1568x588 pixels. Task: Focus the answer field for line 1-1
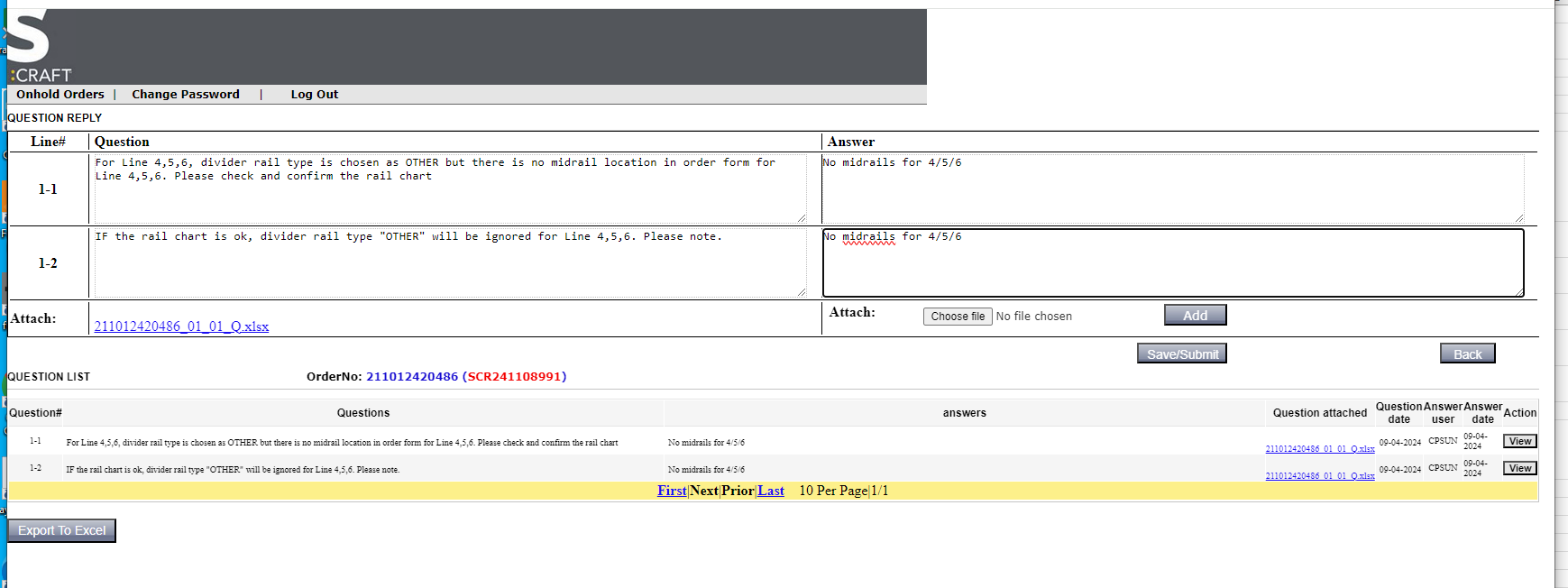[1172, 188]
